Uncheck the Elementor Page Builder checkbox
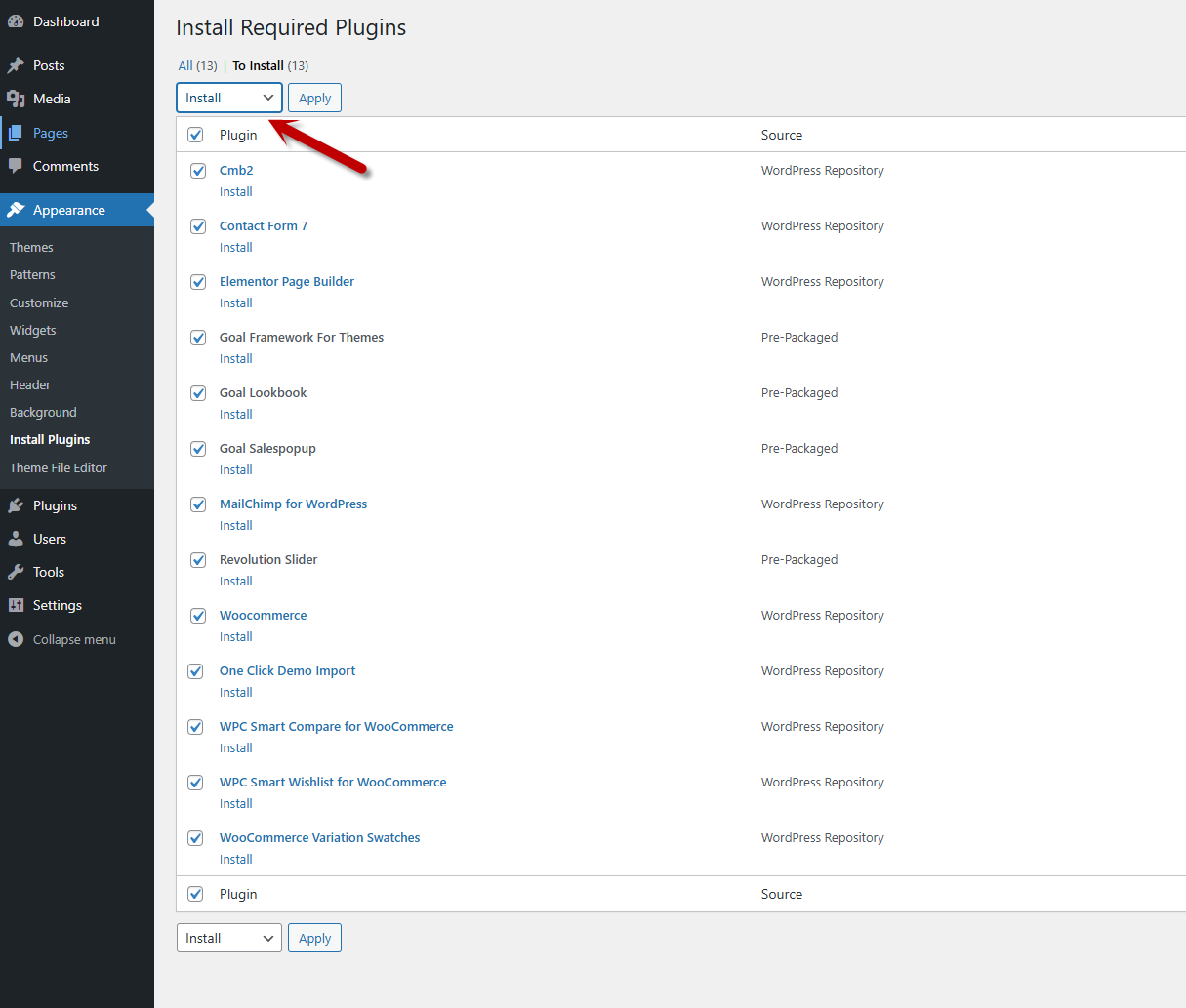1186x1008 pixels. click(x=198, y=282)
